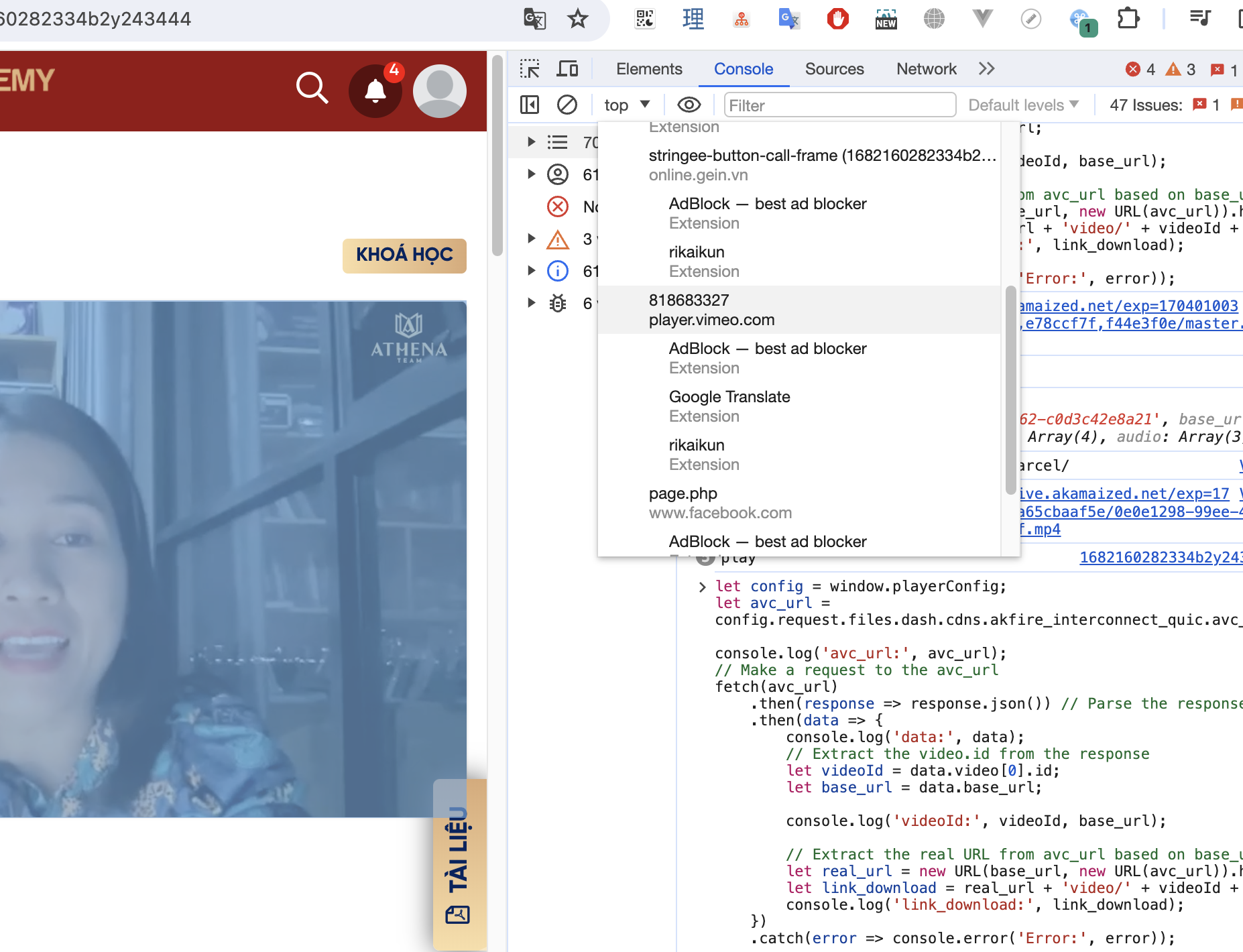Open the Extensions puzzle-piece menu

(x=1128, y=19)
